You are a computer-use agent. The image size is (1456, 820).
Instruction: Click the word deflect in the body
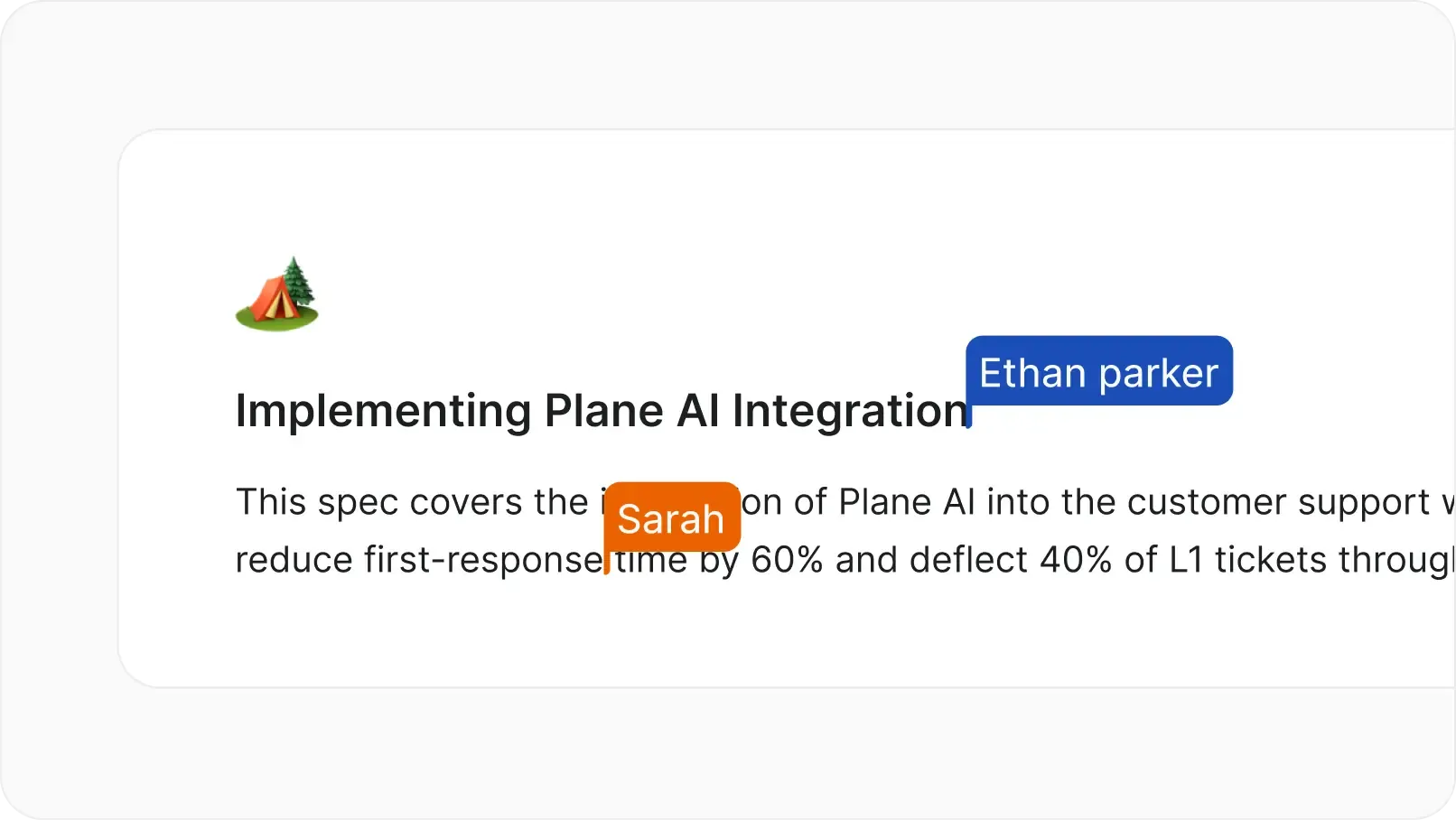[968, 560]
